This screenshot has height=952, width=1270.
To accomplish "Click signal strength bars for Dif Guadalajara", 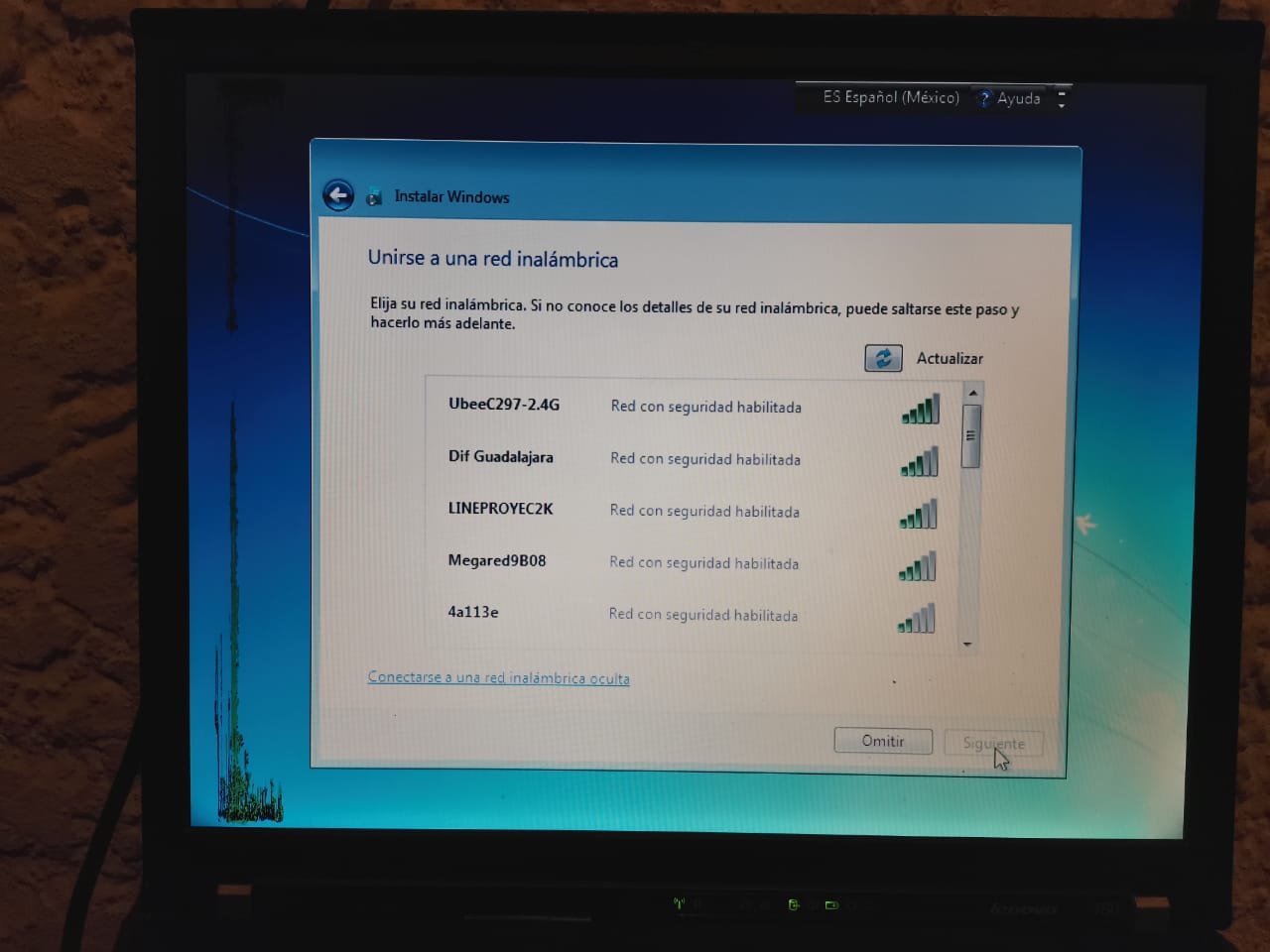I will coord(919,461).
